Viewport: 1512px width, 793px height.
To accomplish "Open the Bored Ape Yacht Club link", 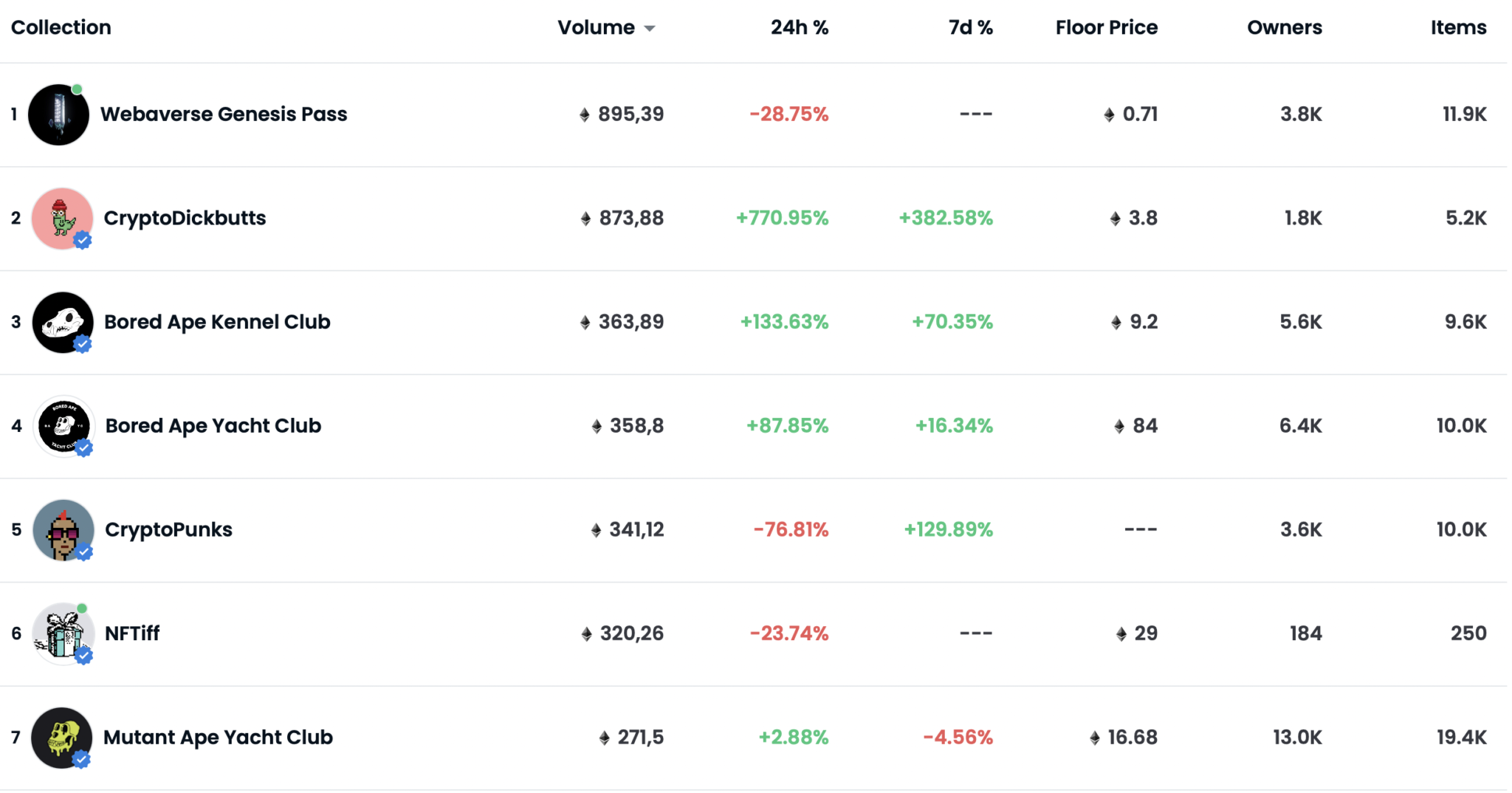I will (x=213, y=426).
